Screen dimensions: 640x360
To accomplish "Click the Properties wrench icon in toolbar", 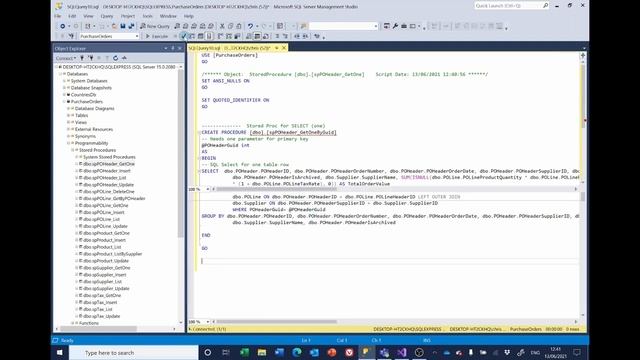I will click(395, 26).
